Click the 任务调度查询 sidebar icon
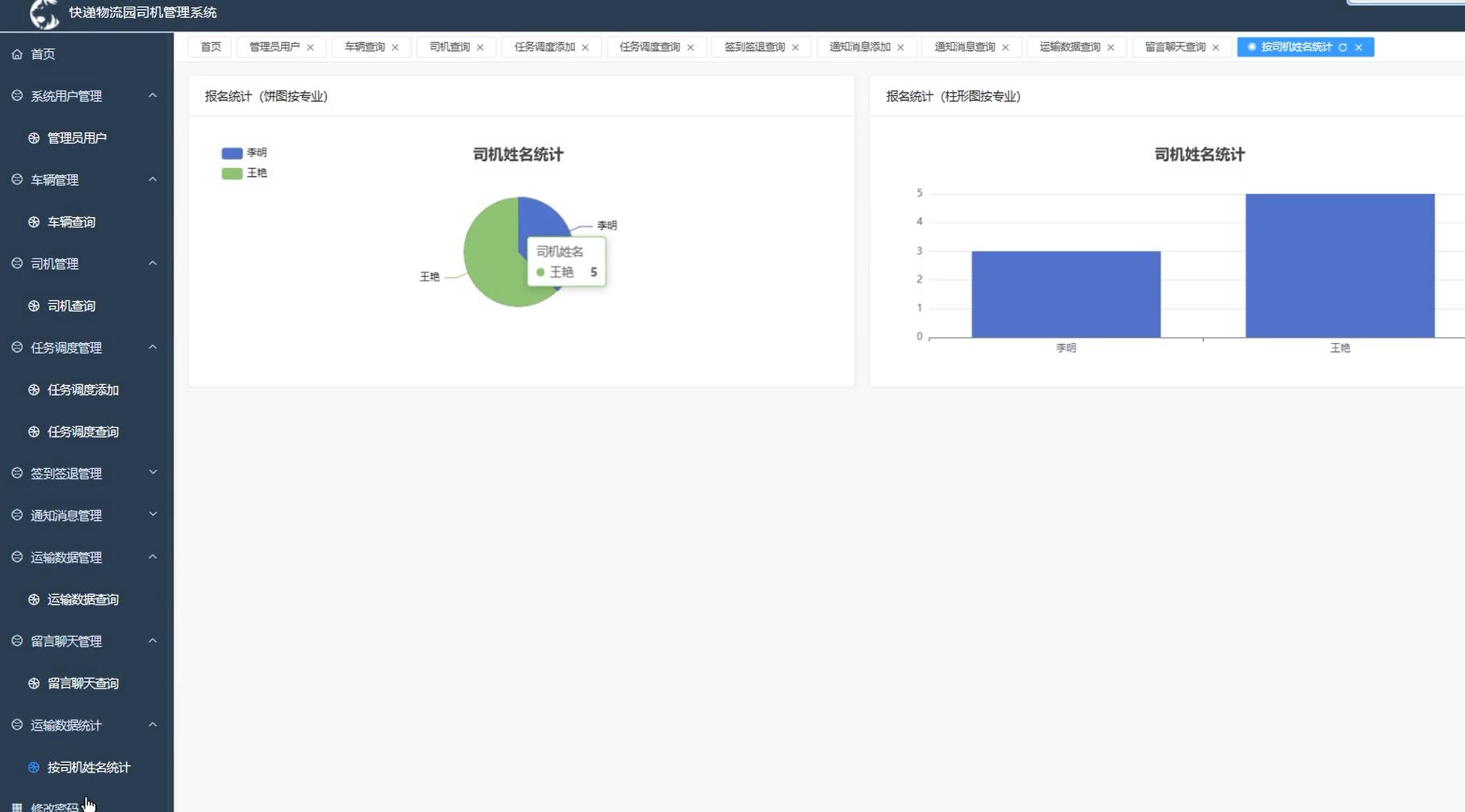 point(33,431)
